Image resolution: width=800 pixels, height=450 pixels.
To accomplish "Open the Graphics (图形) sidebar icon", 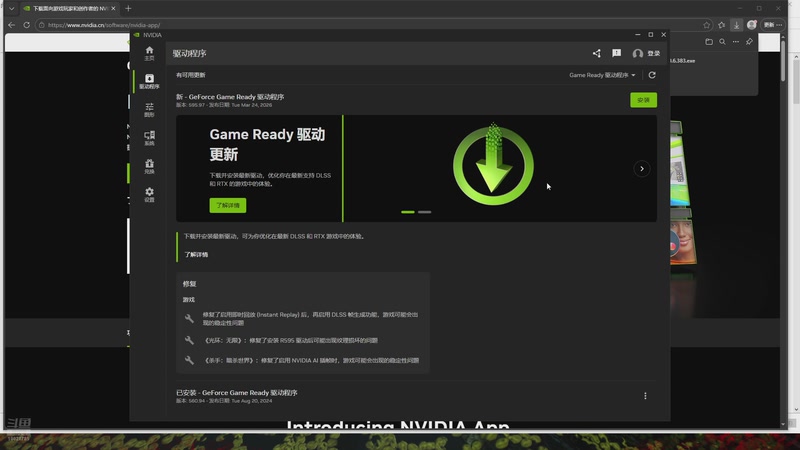I will coord(149,110).
